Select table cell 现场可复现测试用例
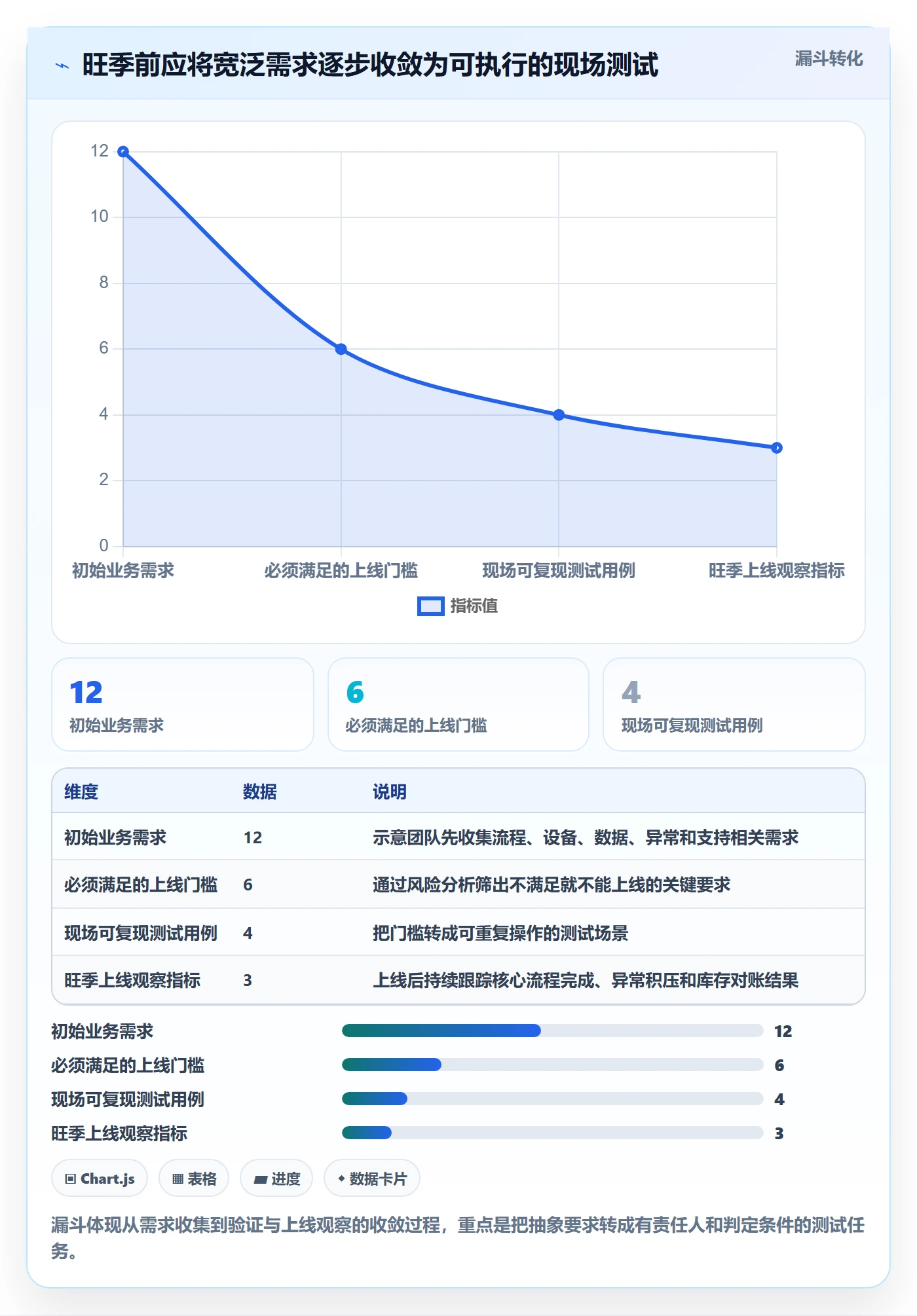The image size is (917, 1316). 141,933
